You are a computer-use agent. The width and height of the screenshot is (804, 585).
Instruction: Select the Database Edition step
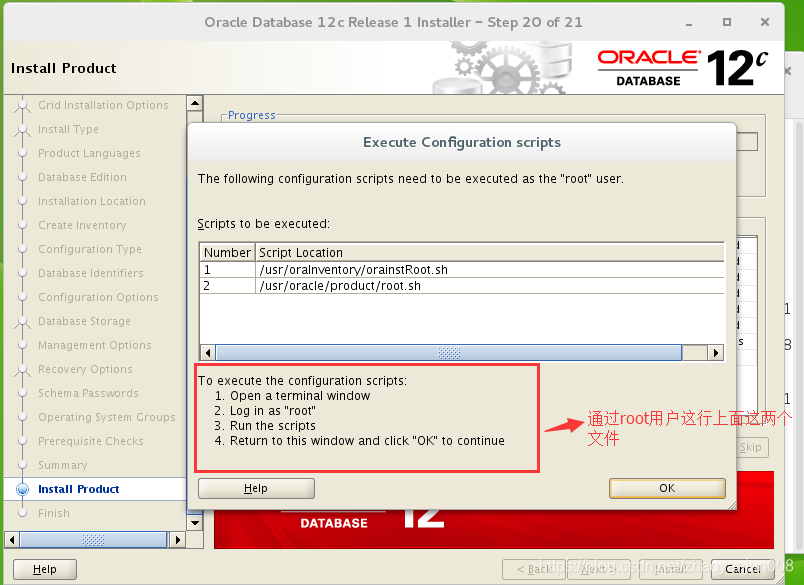[x=82, y=177]
